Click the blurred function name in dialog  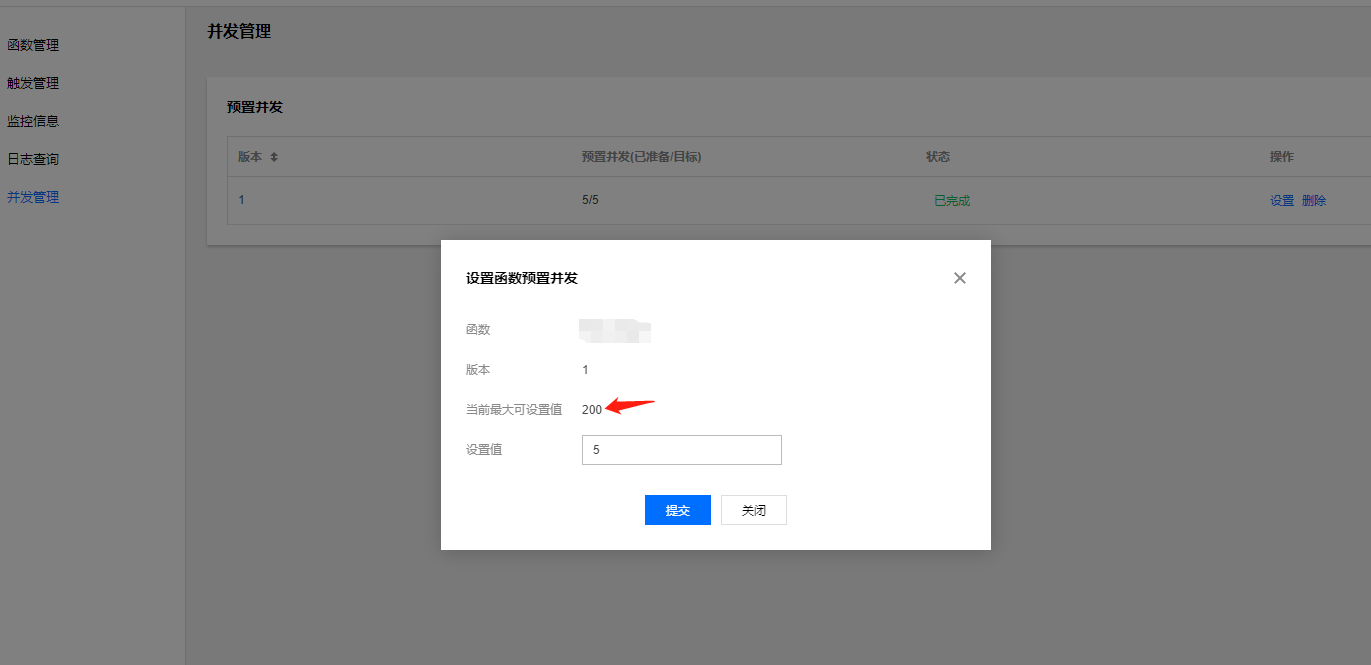(x=616, y=329)
